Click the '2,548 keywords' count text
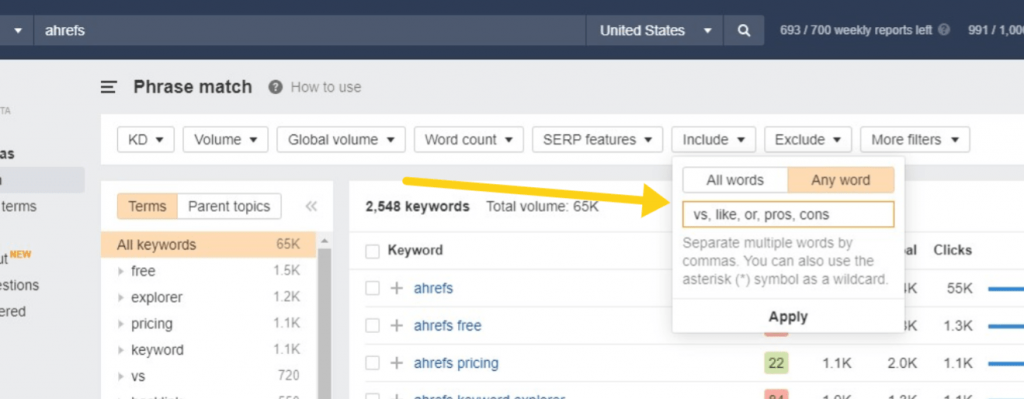The image size is (1024, 399). point(417,206)
